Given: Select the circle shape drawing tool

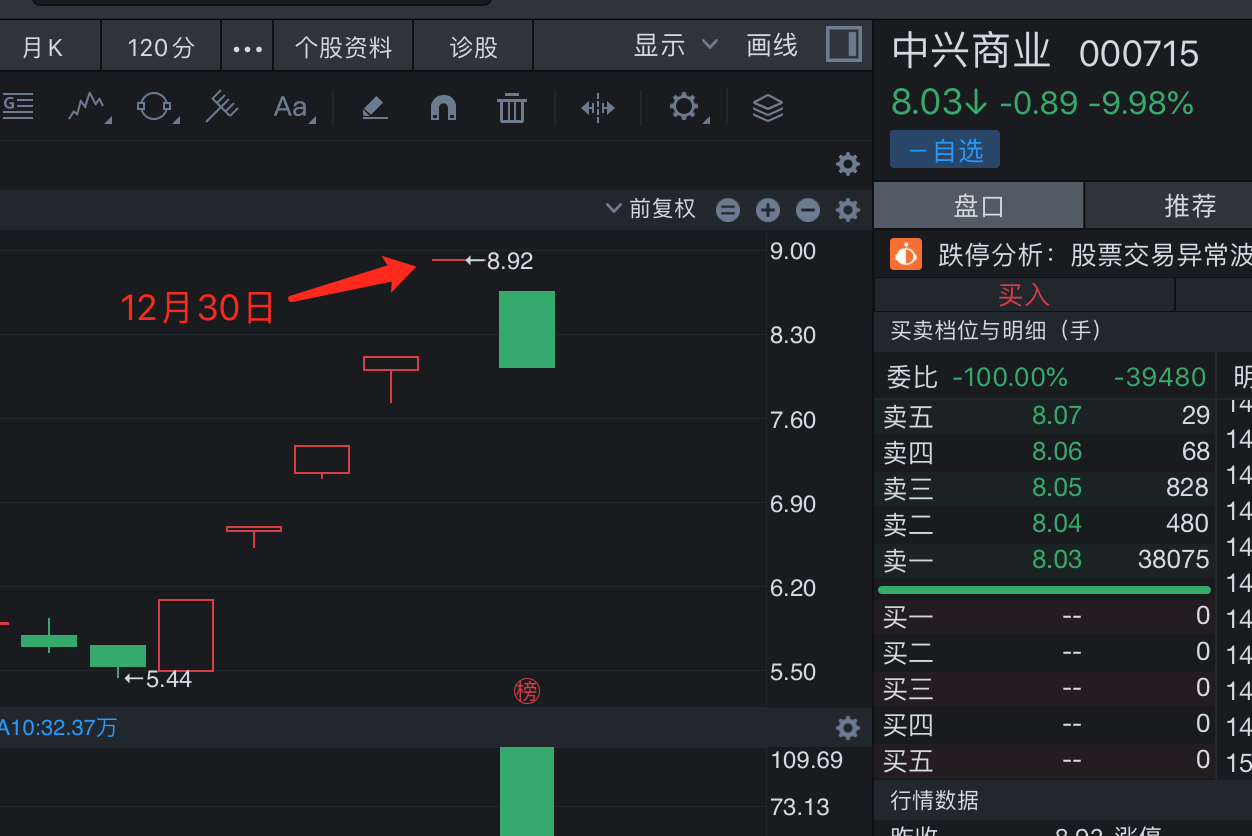Looking at the screenshot, I should point(154,106).
